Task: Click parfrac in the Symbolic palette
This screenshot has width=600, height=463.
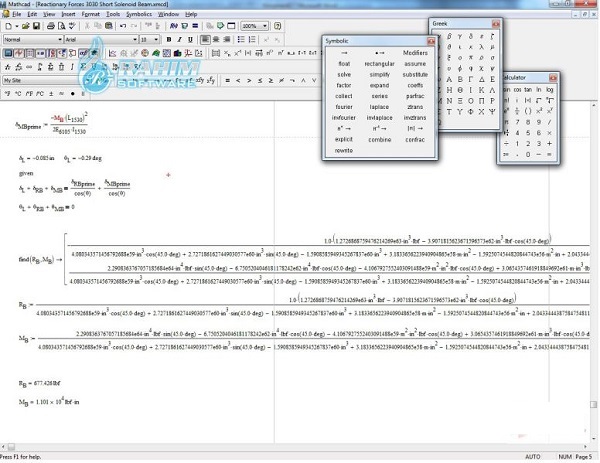Action: [415, 96]
